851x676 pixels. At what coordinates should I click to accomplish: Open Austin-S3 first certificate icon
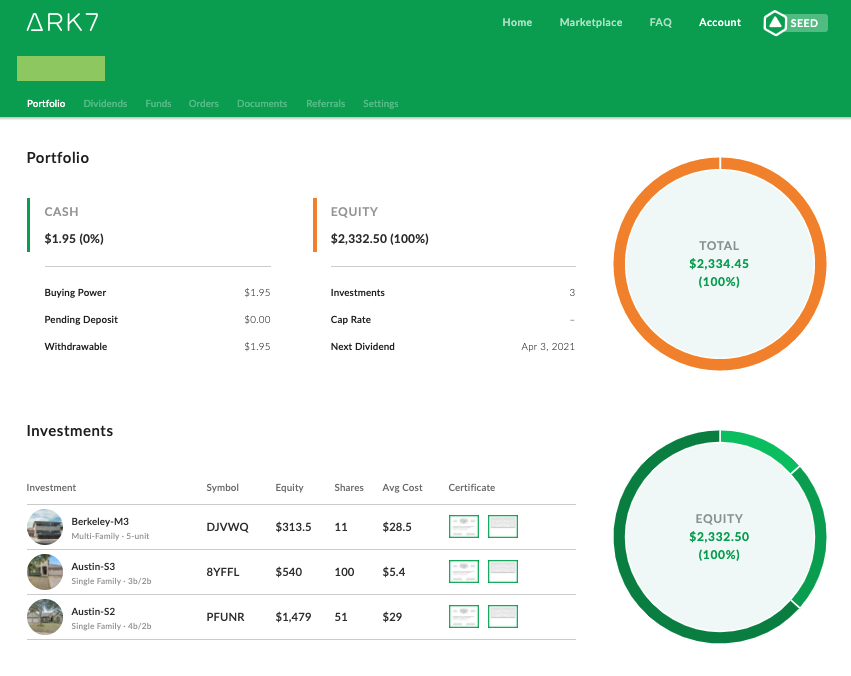click(x=464, y=571)
